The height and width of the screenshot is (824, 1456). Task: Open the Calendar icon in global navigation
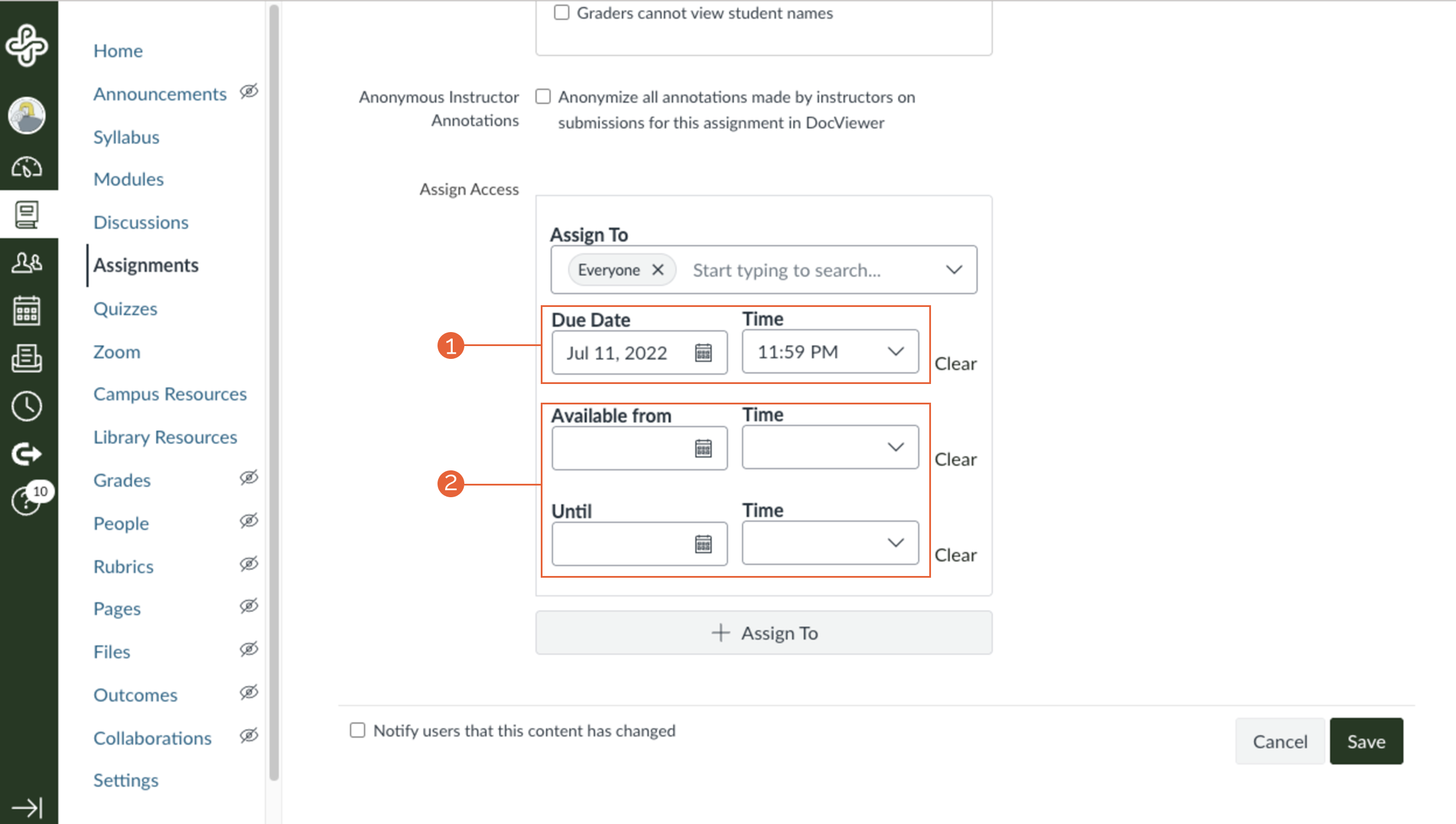coord(27,310)
